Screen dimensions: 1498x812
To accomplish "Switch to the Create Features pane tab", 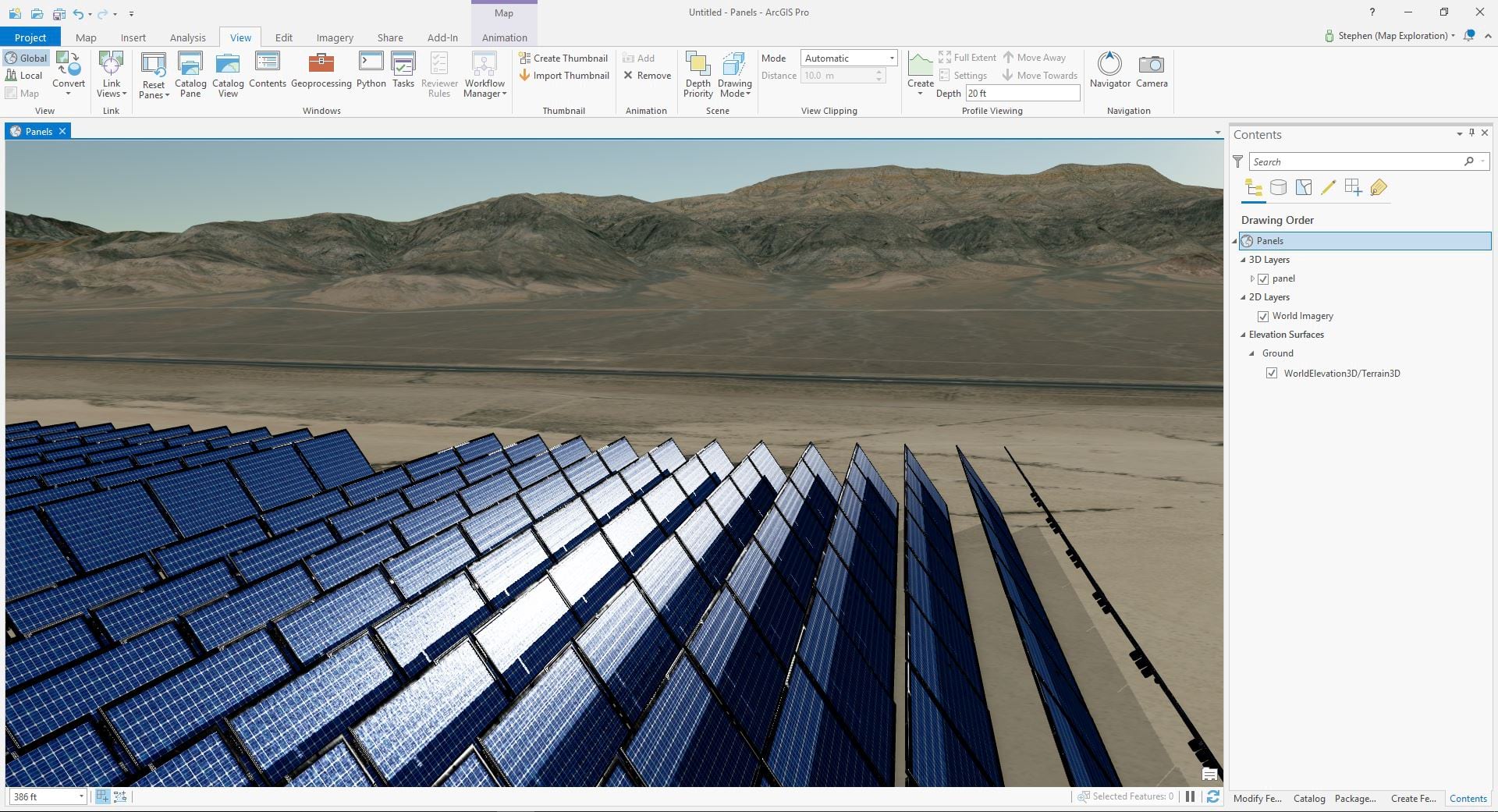I will tap(1413, 799).
